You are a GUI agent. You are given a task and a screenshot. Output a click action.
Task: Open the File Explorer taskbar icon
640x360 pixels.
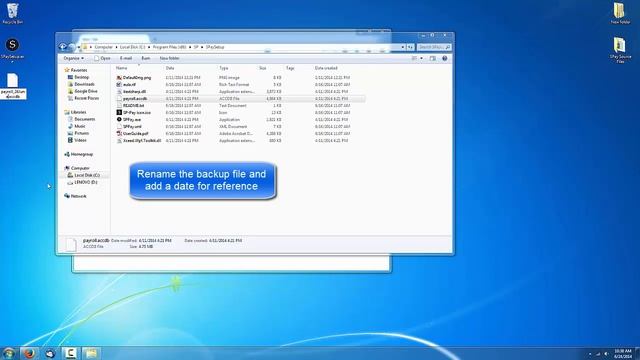(x=91, y=353)
